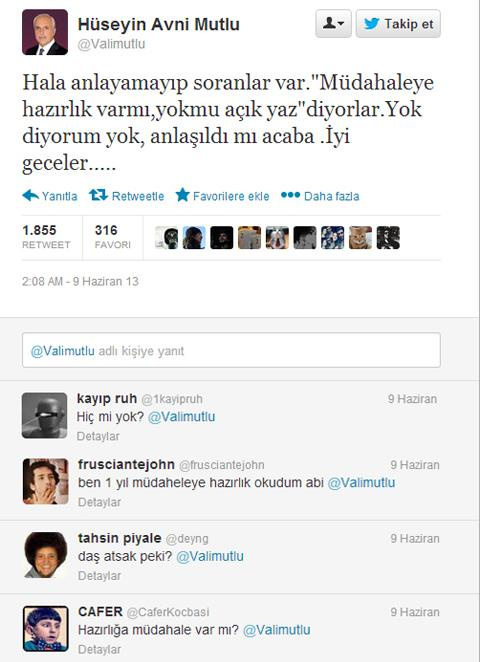Open Hüseyin Avni Mutlu's profile picture

45,32
